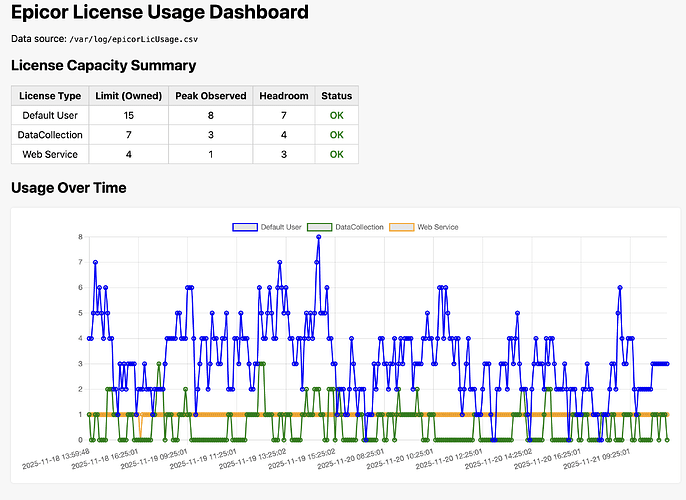
Task: Select the DataCollection row label
Action: tap(50, 135)
